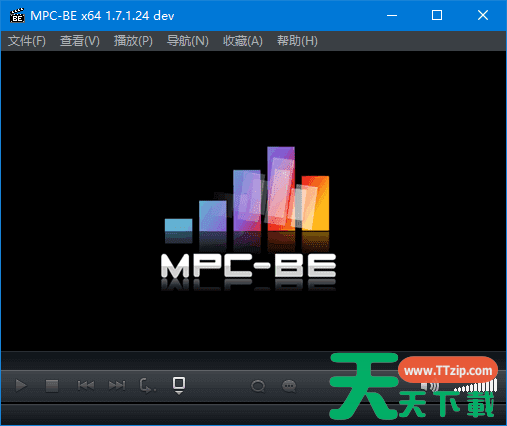Maximize the MPC-BE window
The height and width of the screenshot is (426, 507).
[x=437, y=15]
